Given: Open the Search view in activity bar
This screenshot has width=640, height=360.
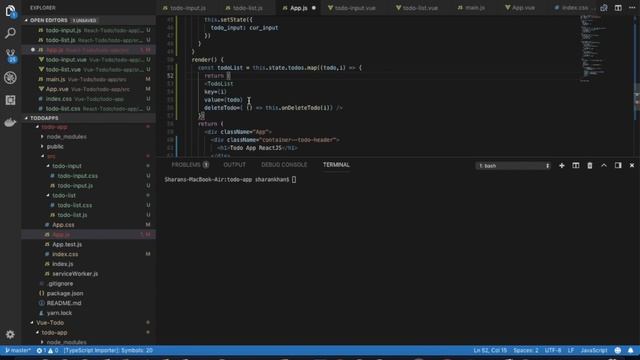Looking at the screenshot, I should (x=10, y=33).
